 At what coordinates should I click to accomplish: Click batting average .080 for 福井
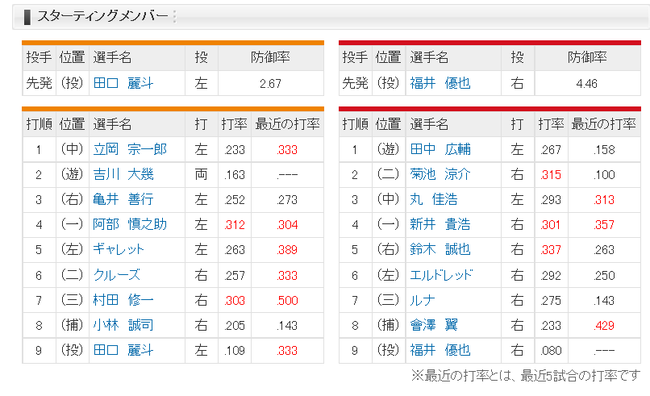(551, 351)
